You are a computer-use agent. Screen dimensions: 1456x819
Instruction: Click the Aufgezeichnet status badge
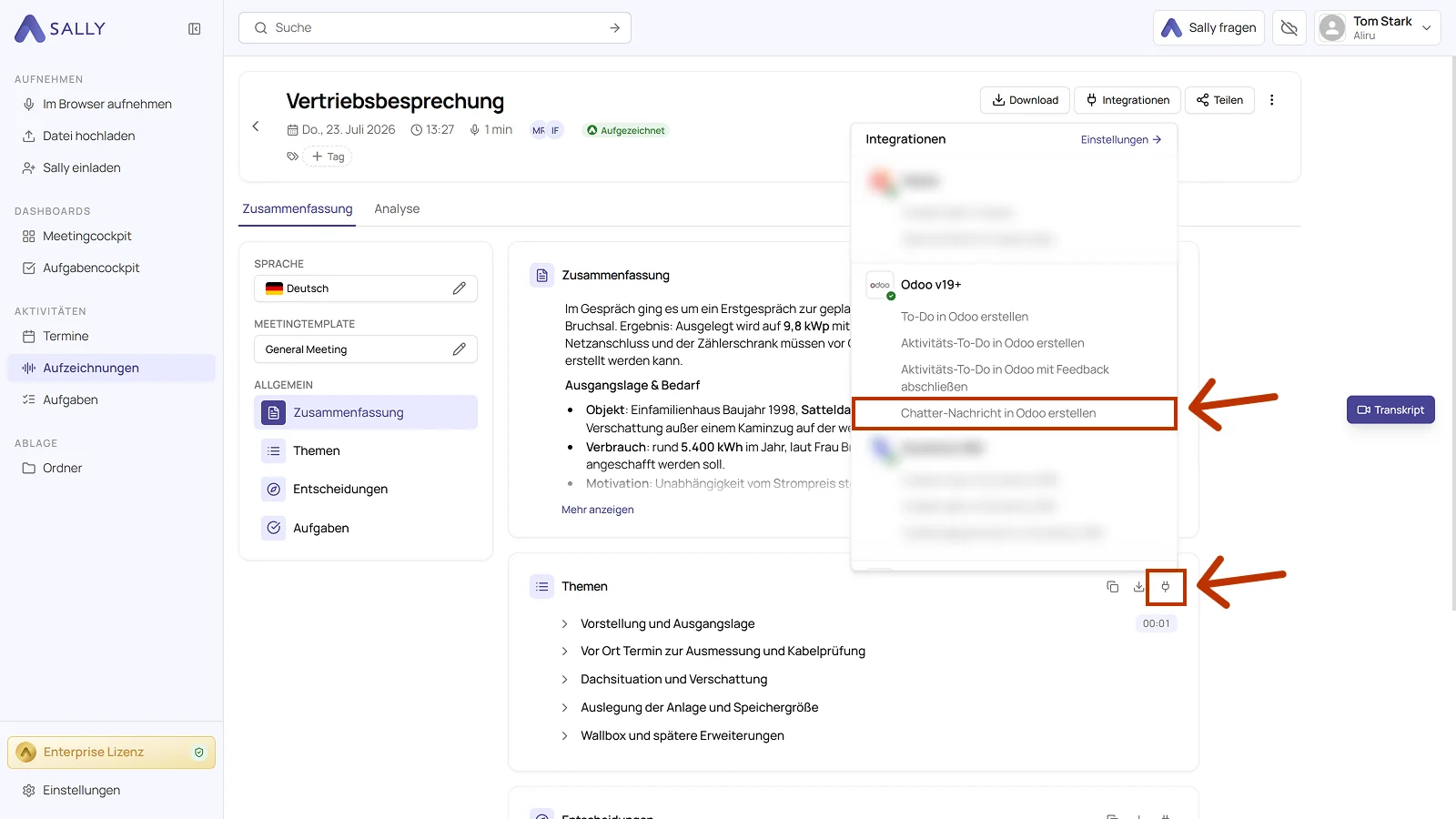coord(626,131)
